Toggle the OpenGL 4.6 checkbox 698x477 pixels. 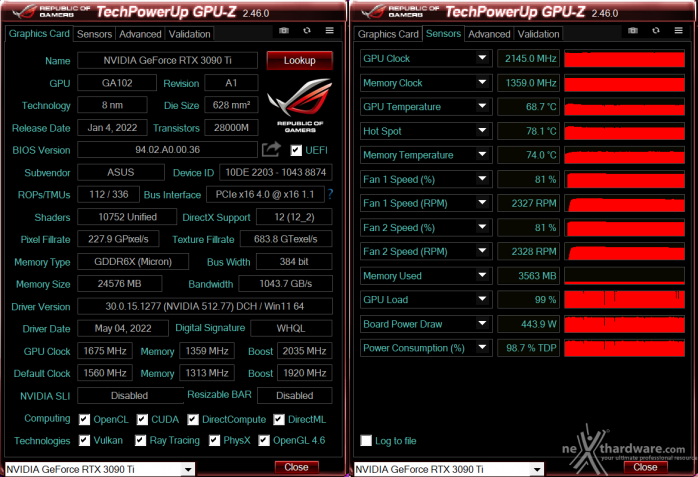click(264, 441)
